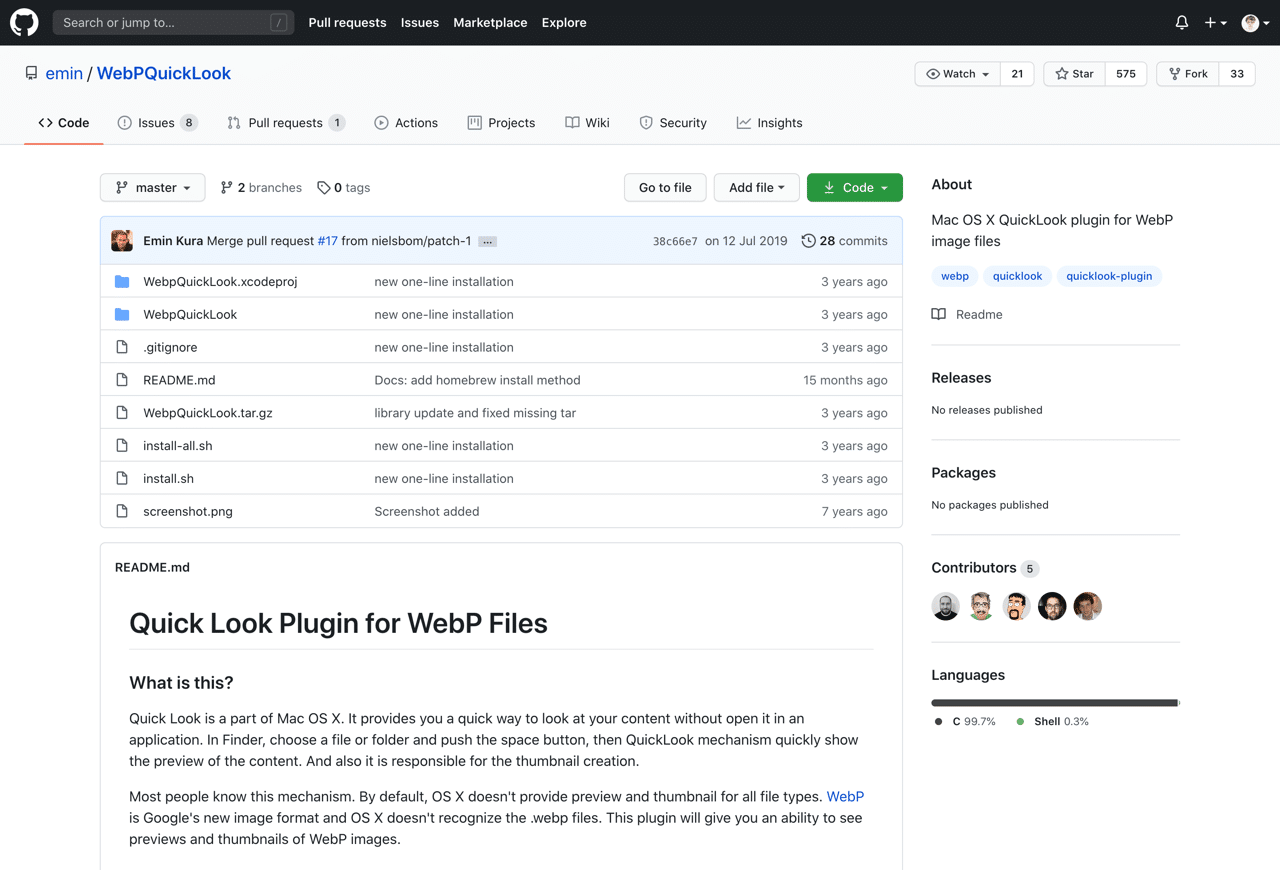Focus the Search or jump to field
Screen dimensions: 1280x870
[x=173, y=22]
